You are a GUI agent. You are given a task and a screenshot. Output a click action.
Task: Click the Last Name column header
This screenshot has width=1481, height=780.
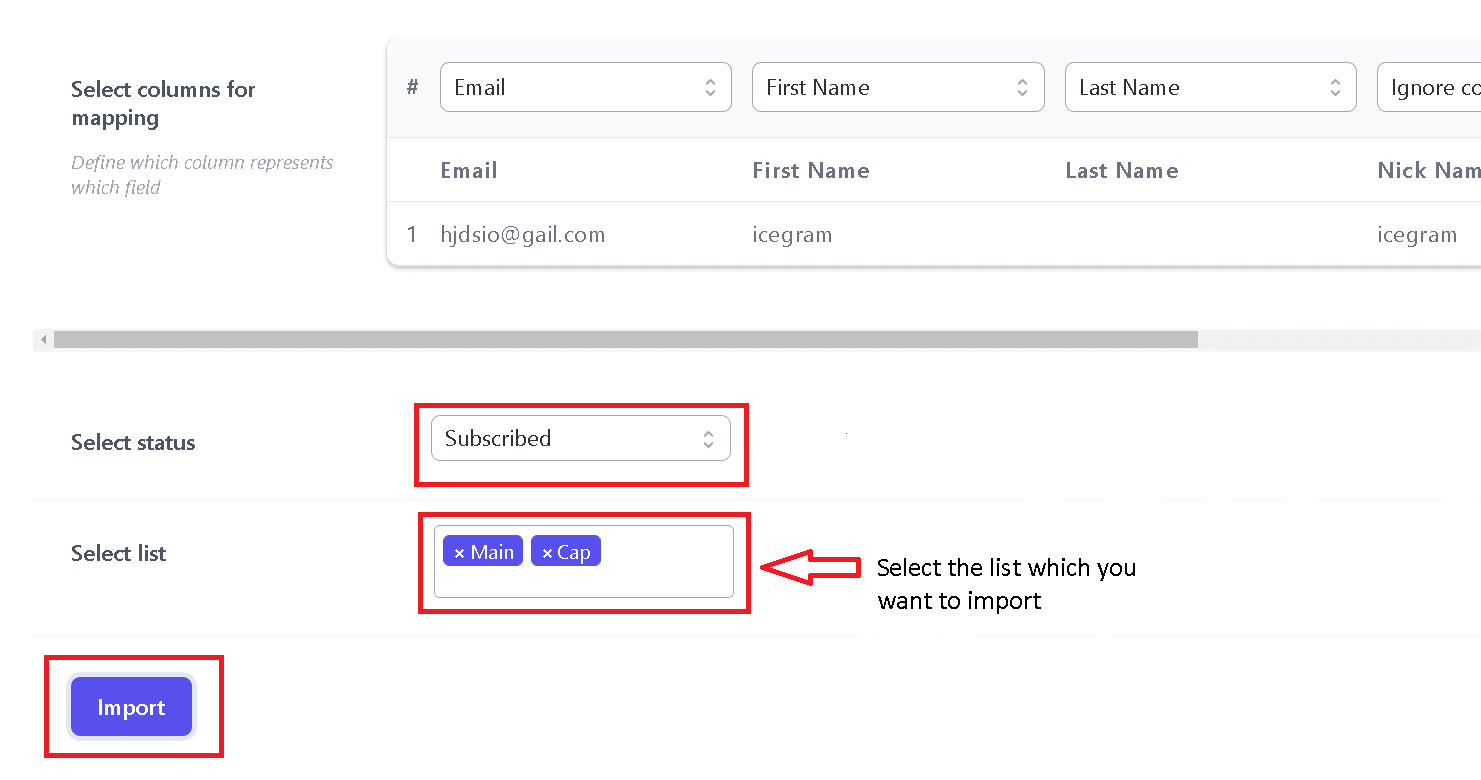click(1122, 171)
